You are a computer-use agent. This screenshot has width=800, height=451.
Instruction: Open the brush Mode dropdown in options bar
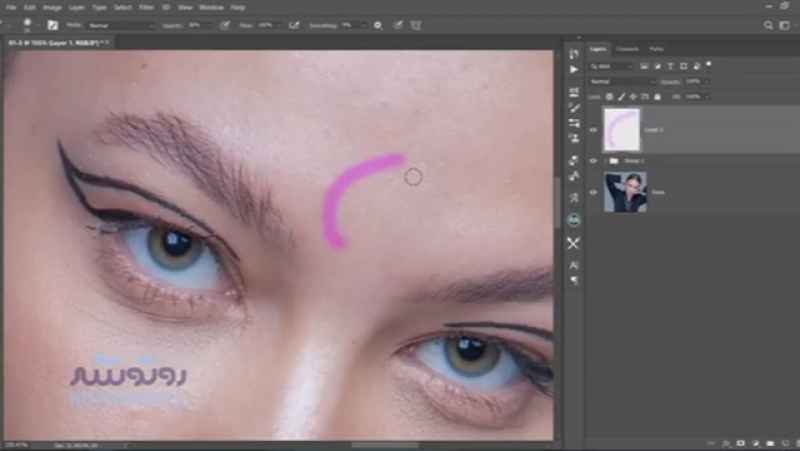(122, 25)
